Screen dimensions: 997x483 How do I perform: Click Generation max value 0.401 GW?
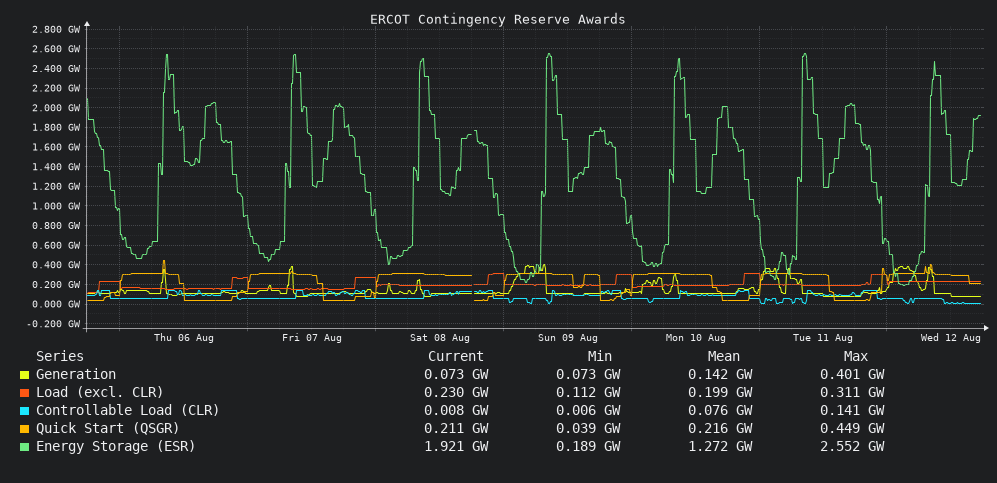852,375
